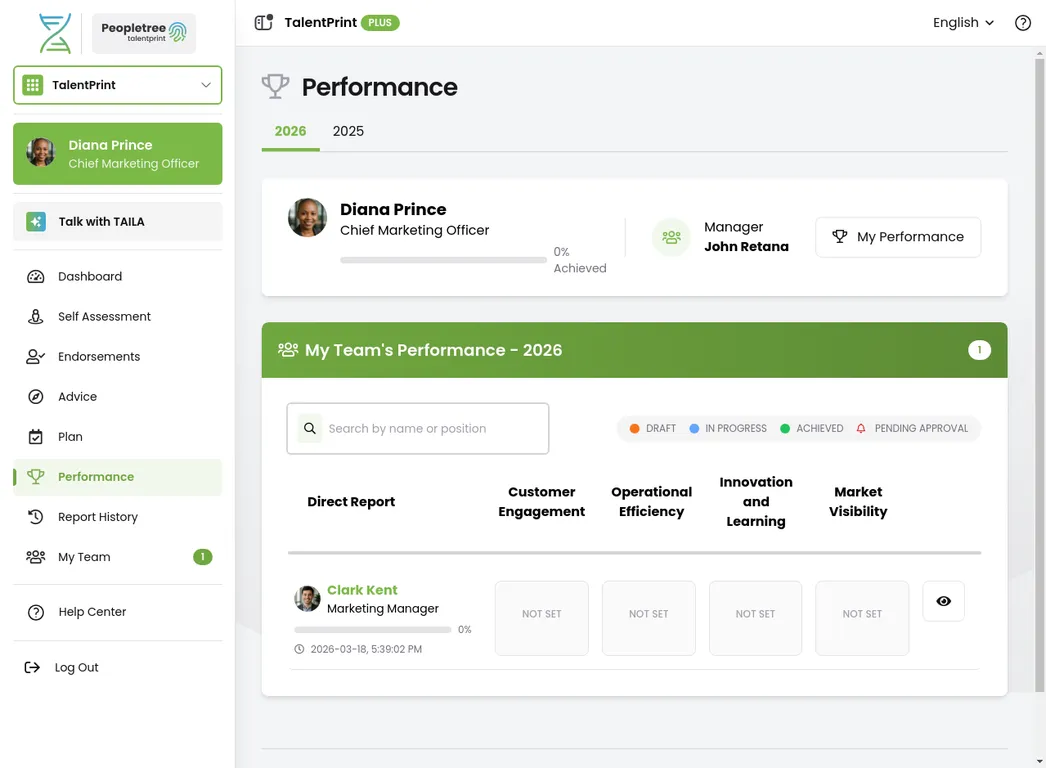Switch to the 2026 tab
Image resolution: width=1046 pixels, height=768 pixels.
[290, 131]
